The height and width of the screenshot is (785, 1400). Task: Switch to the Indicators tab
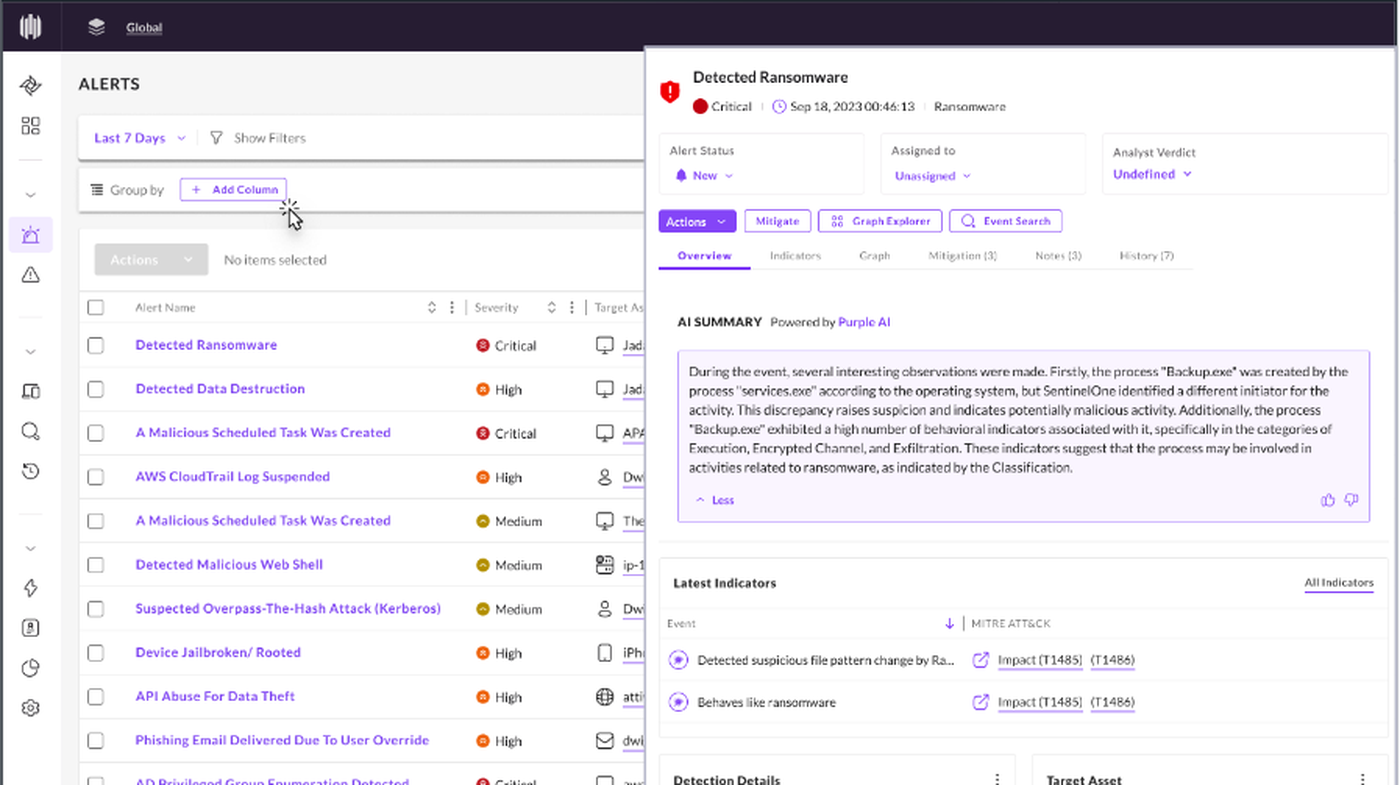coord(795,256)
